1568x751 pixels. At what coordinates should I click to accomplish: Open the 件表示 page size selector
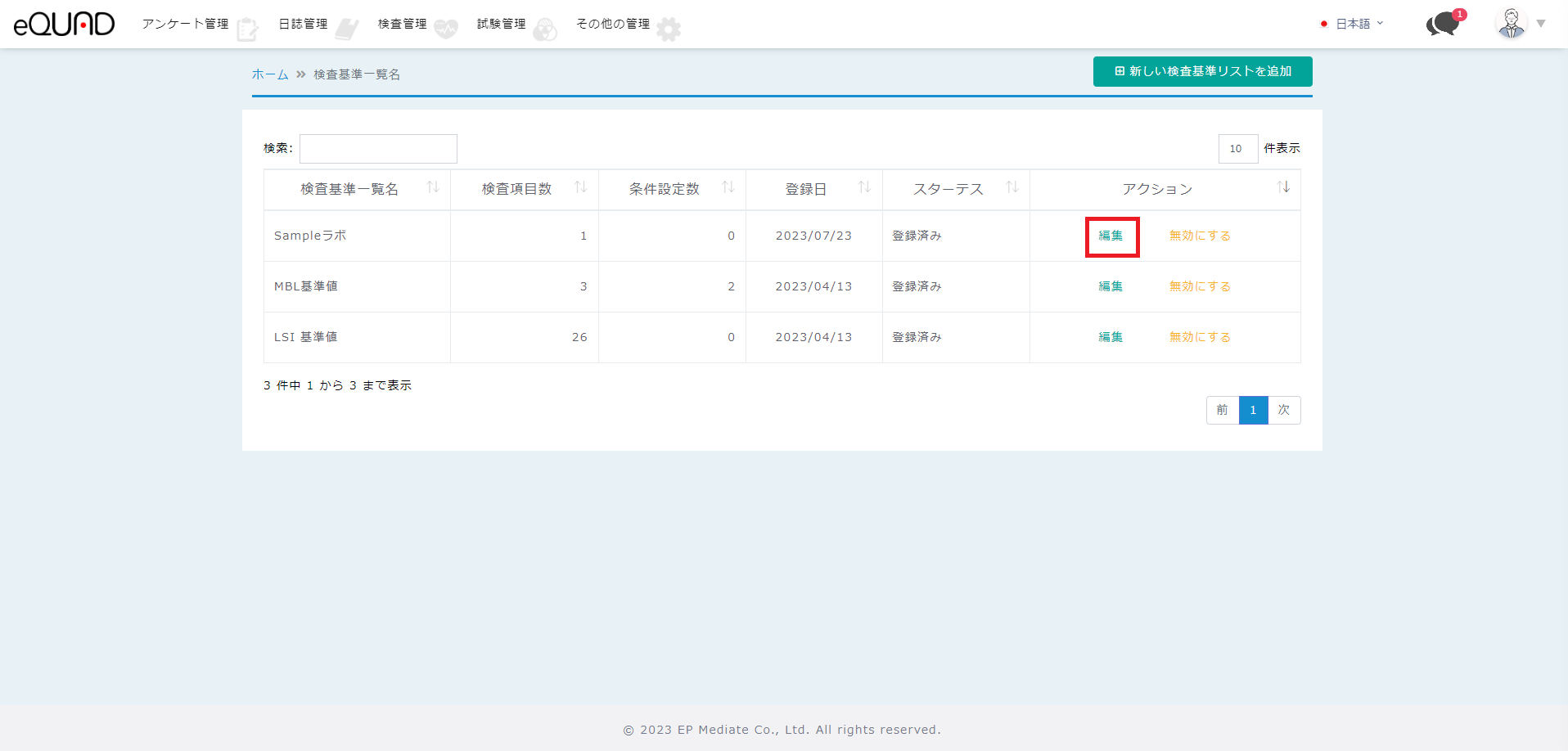[x=1237, y=149]
